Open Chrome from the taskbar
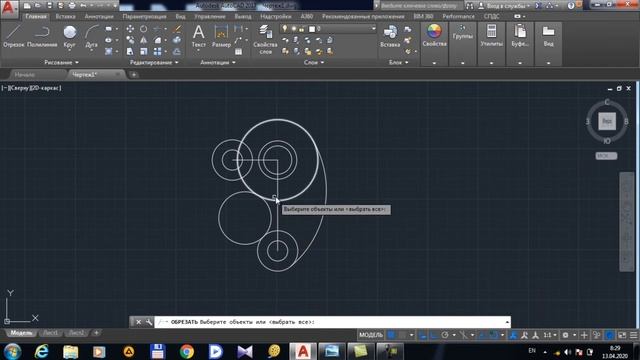Screen dimensions: 640x360 (x=187, y=351)
